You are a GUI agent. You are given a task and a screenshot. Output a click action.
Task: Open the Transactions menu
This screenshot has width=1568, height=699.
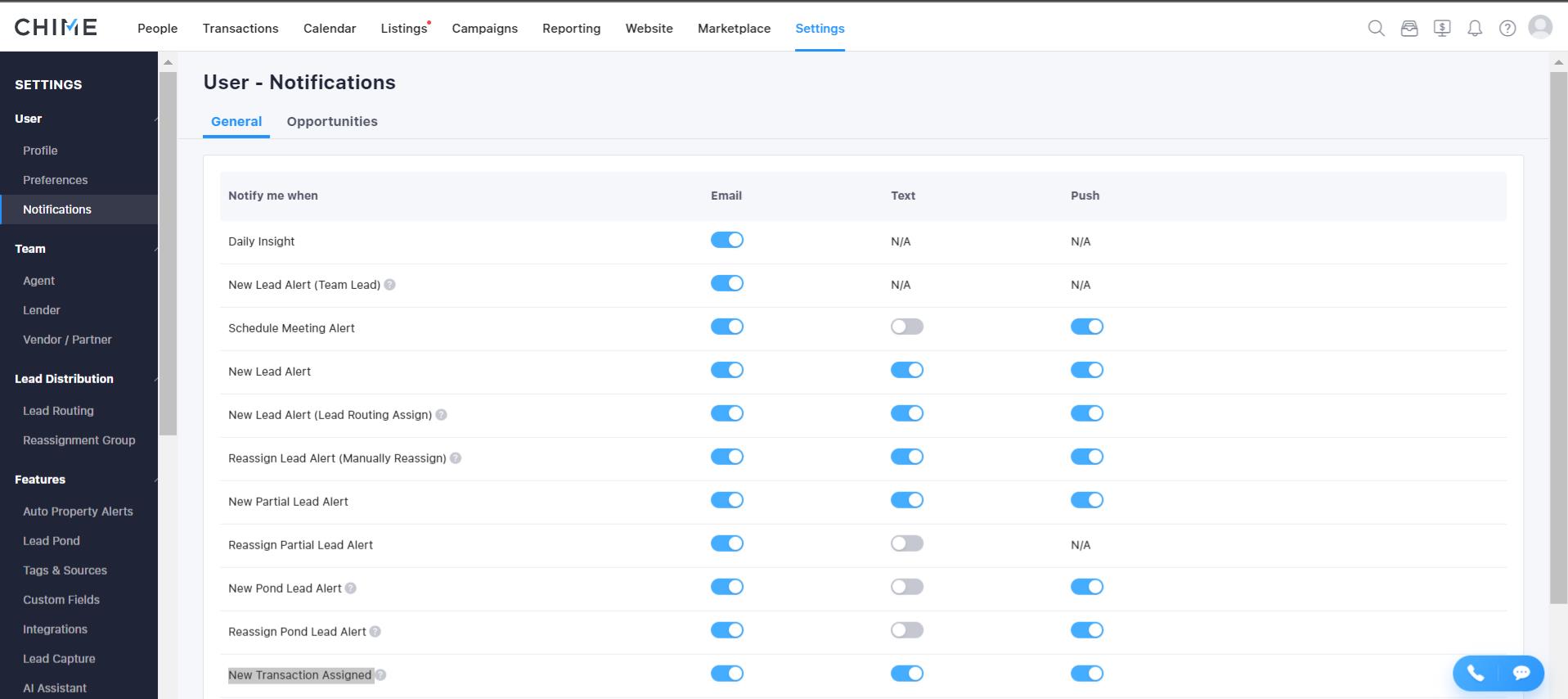pos(240,29)
